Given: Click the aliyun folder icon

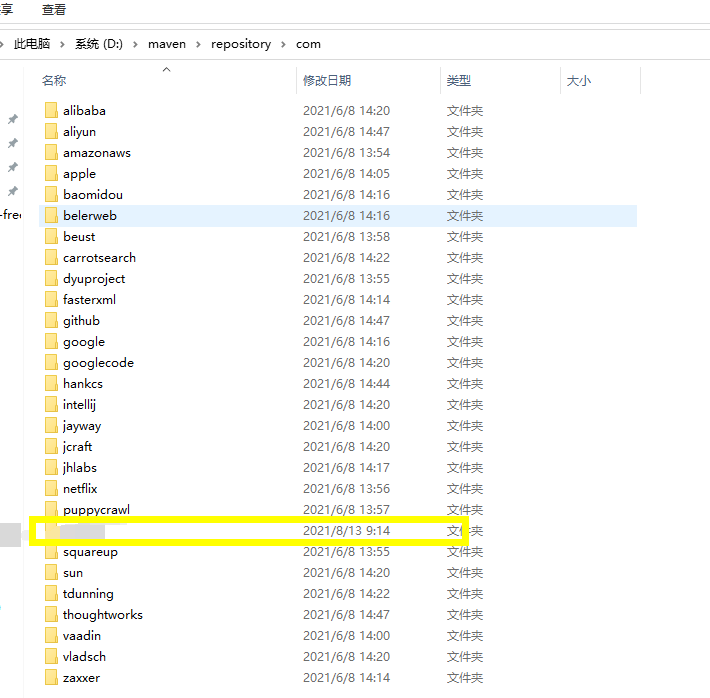Looking at the screenshot, I should (x=51, y=131).
